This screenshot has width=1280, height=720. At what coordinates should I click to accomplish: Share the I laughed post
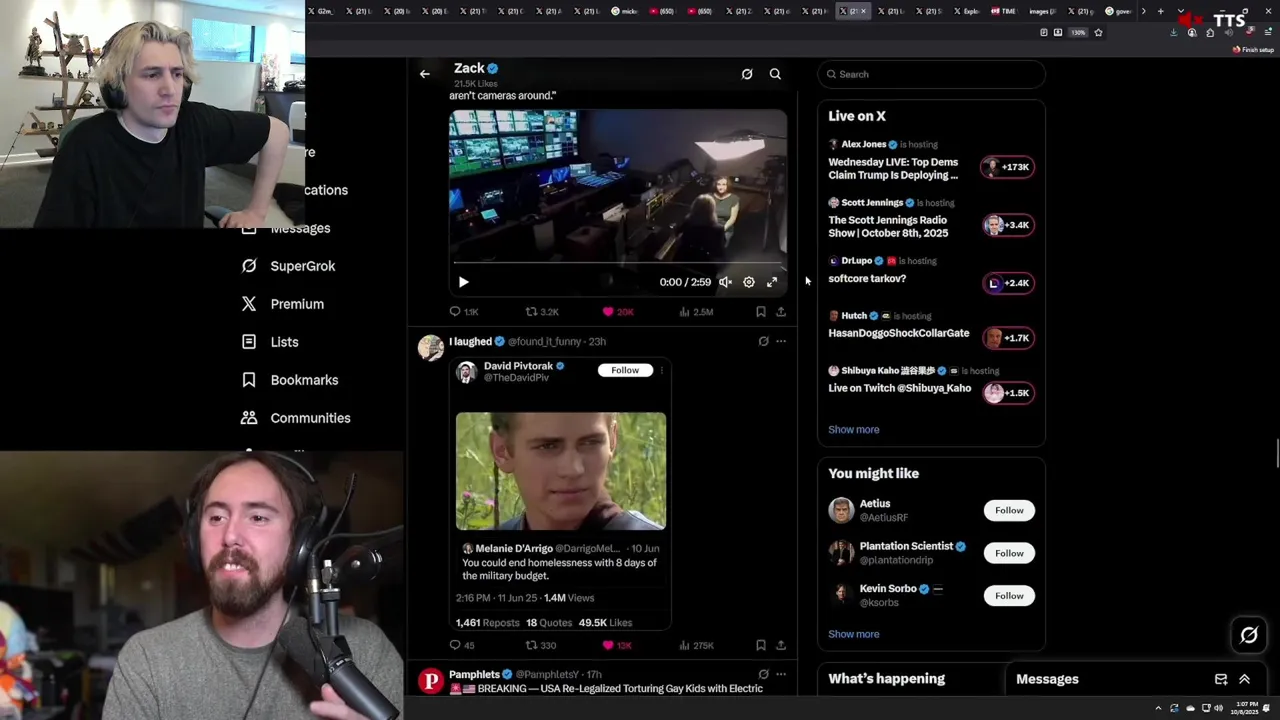(x=781, y=645)
